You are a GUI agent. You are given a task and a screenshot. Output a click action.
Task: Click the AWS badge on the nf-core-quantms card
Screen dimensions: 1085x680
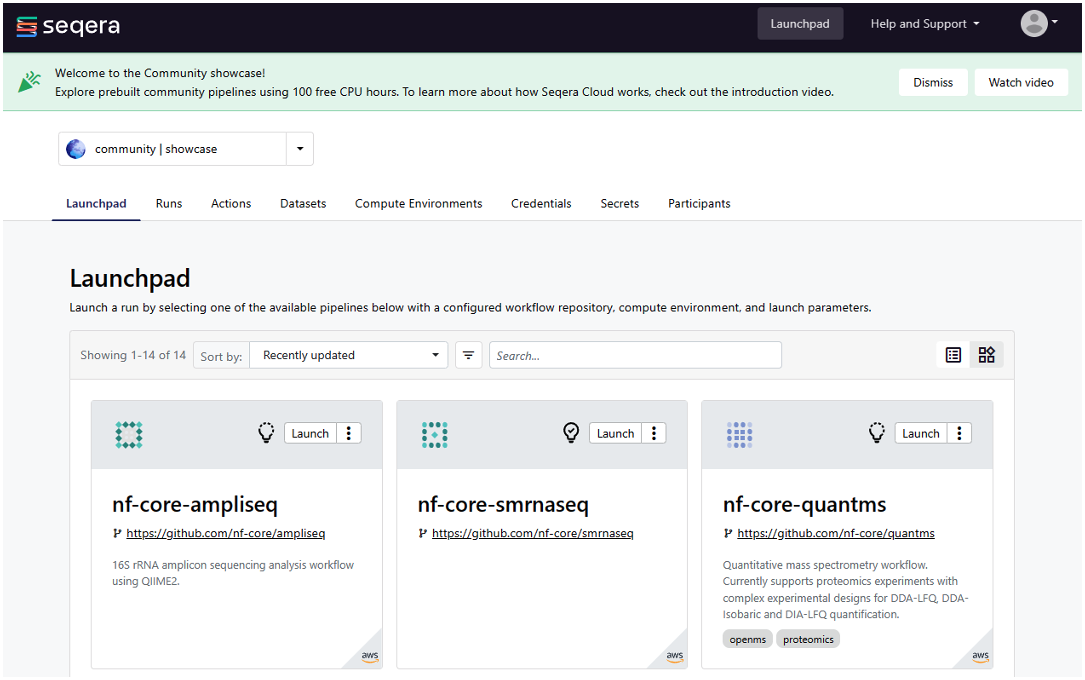pyautogui.click(x=977, y=654)
